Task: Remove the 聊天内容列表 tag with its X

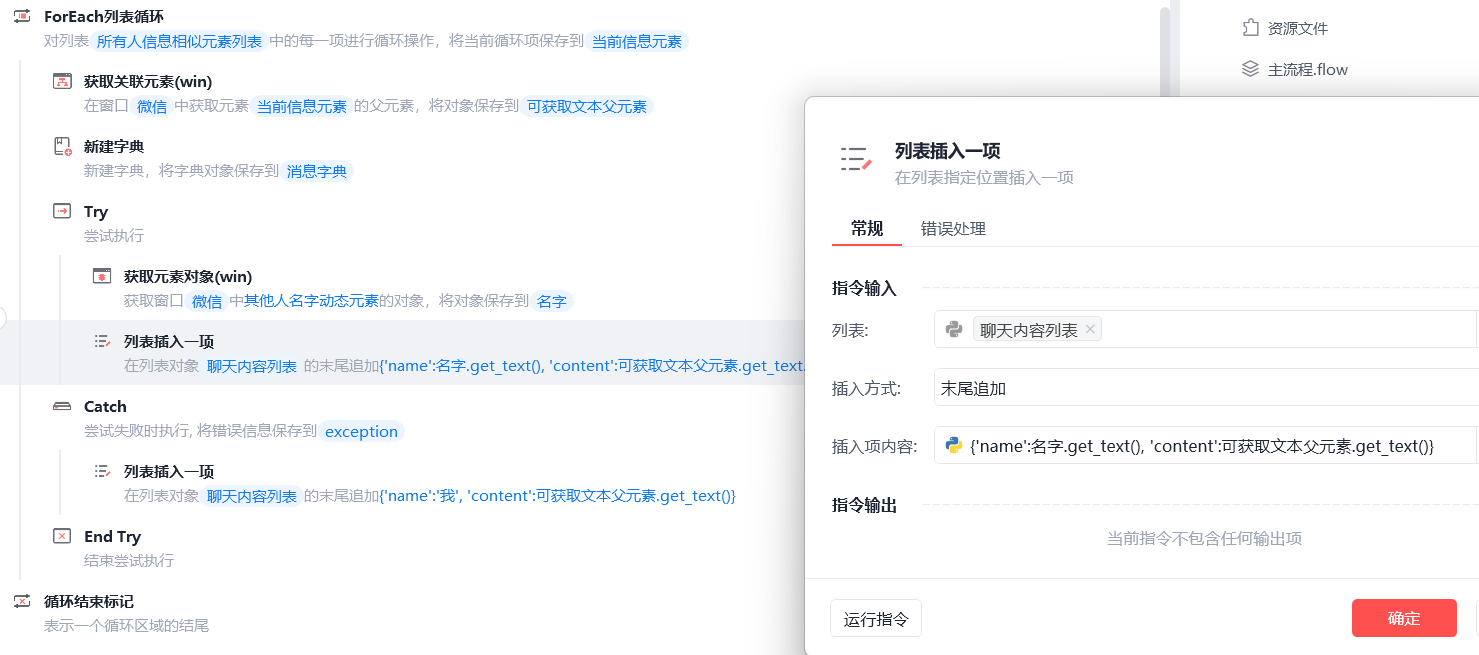Action: (x=1090, y=329)
